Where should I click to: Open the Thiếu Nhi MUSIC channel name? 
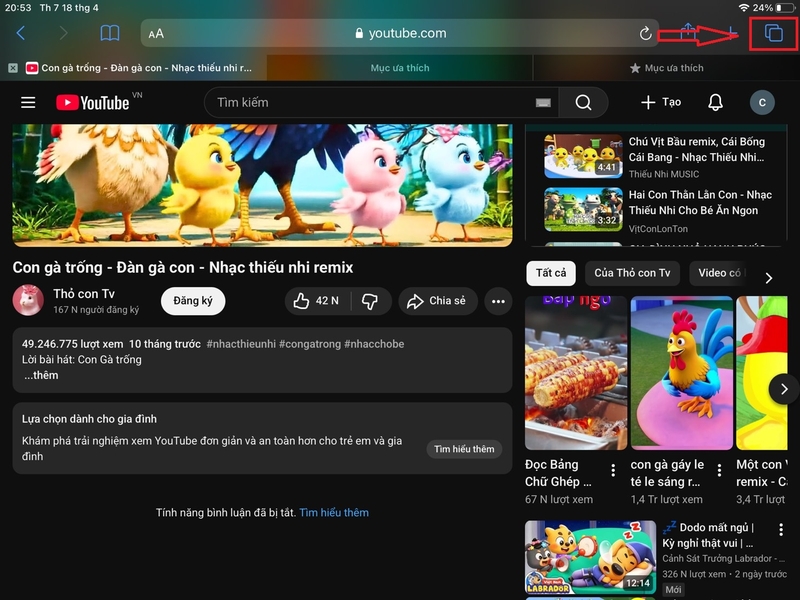(x=664, y=174)
